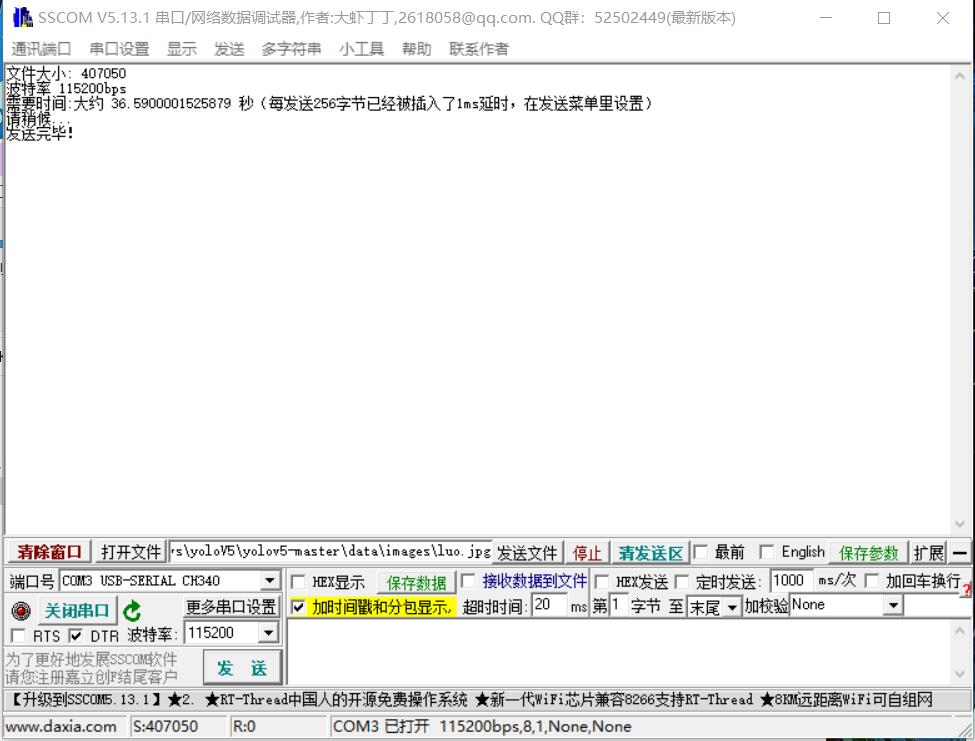Click the SSCOM application icon in title bar
This screenshot has height=741, width=975.
[20, 17]
